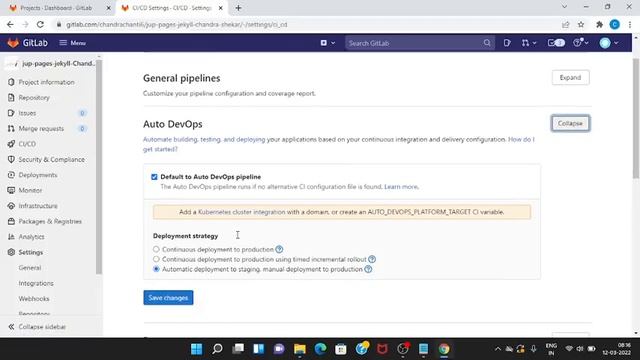The height and width of the screenshot is (360, 640).
Task: Click the search magnifier icon
Action: click(x=487, y=43)
